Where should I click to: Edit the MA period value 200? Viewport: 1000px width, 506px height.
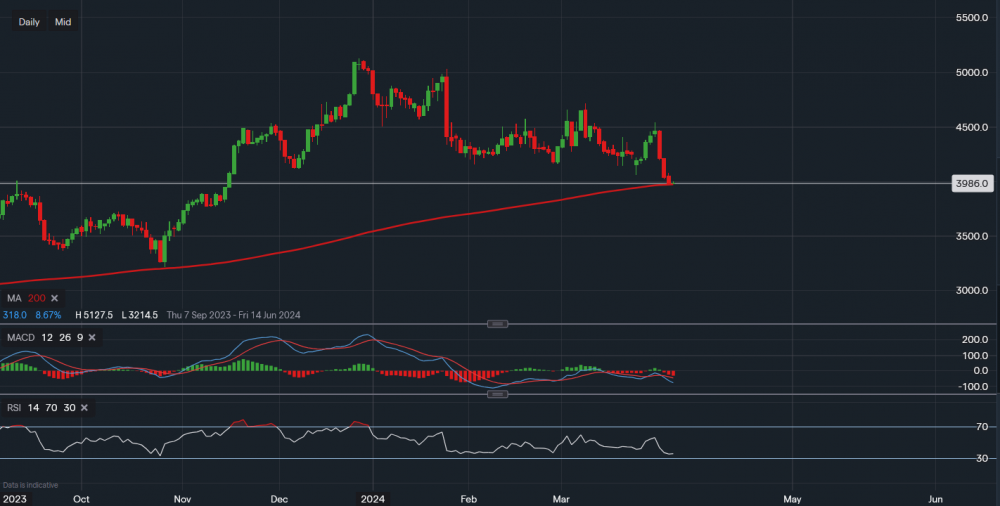36,298
